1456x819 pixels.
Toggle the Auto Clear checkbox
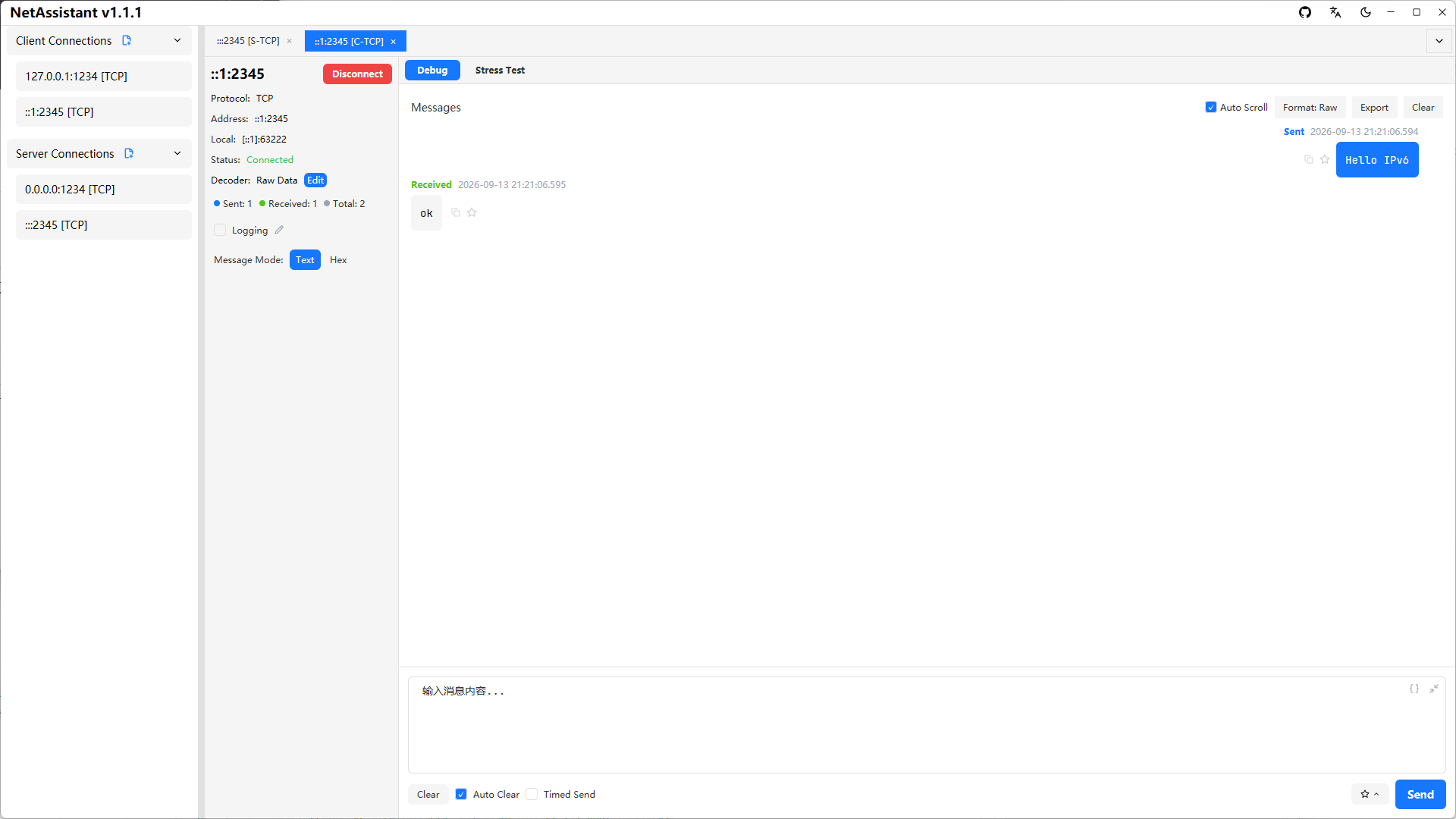click(x=461, y=794)
